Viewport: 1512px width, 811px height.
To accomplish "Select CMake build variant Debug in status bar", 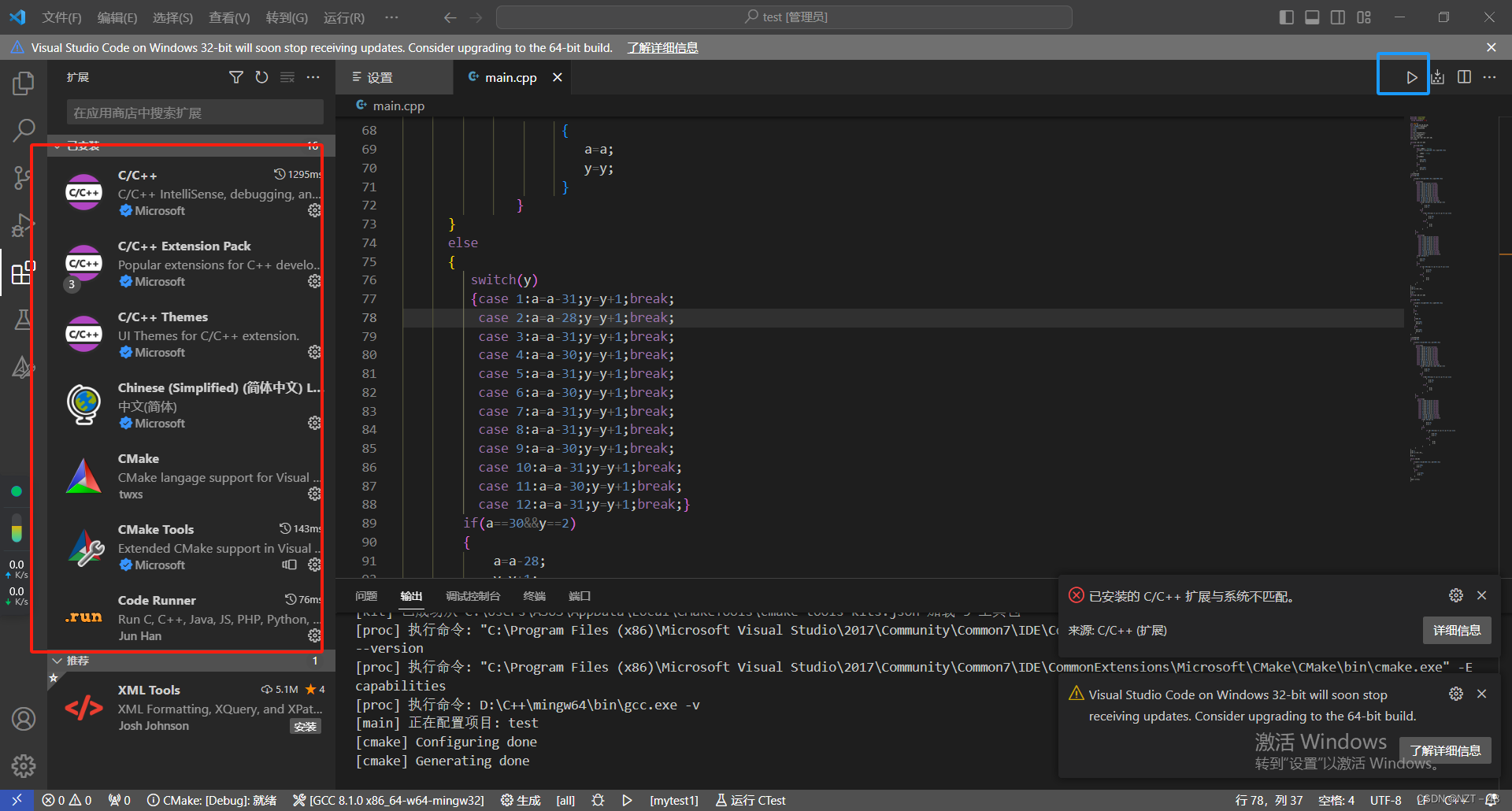I will tap(212, 800).
